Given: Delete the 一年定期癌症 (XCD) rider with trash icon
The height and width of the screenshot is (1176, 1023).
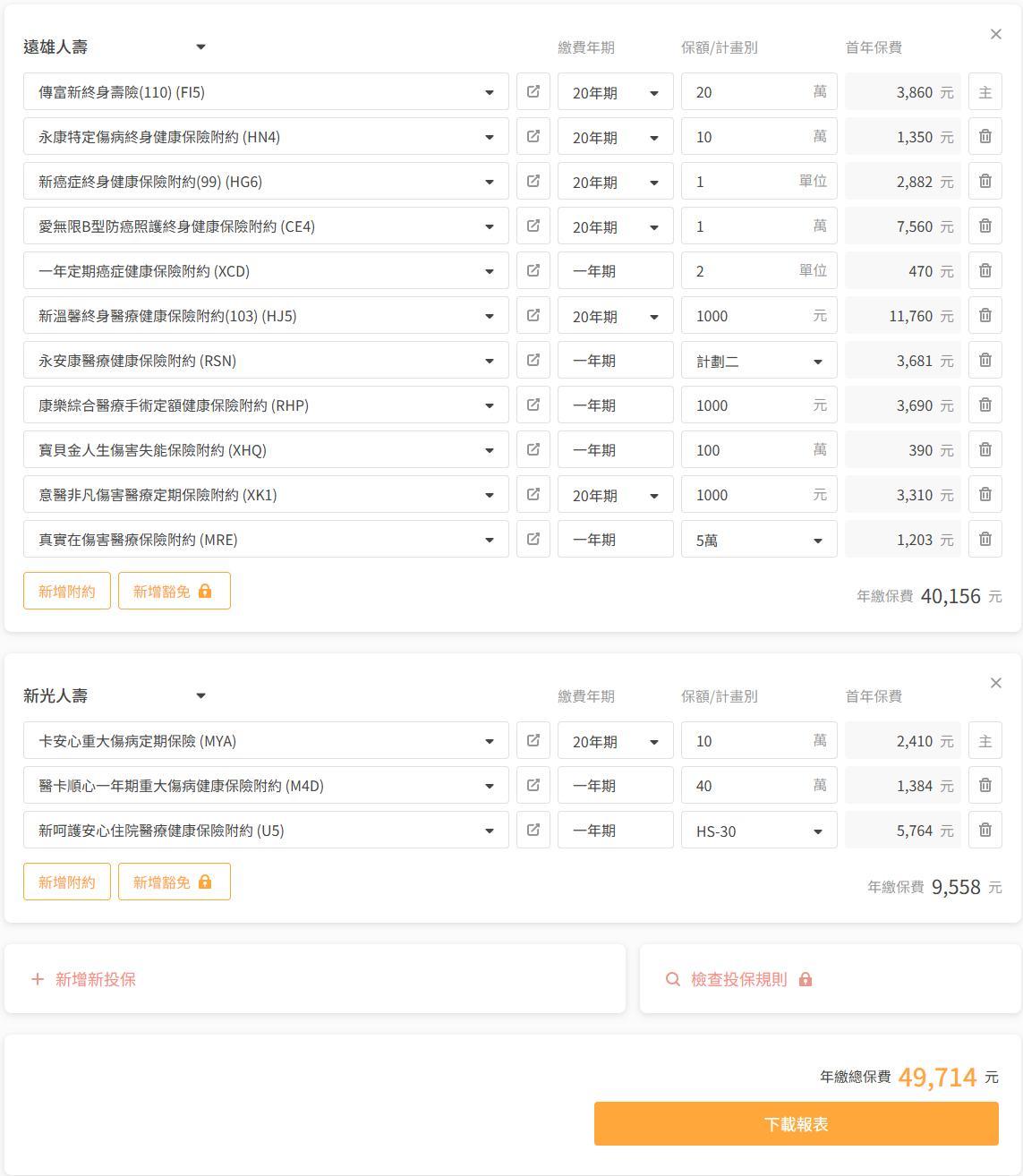Looking at the screenshot, I should (x=985, y=270).
